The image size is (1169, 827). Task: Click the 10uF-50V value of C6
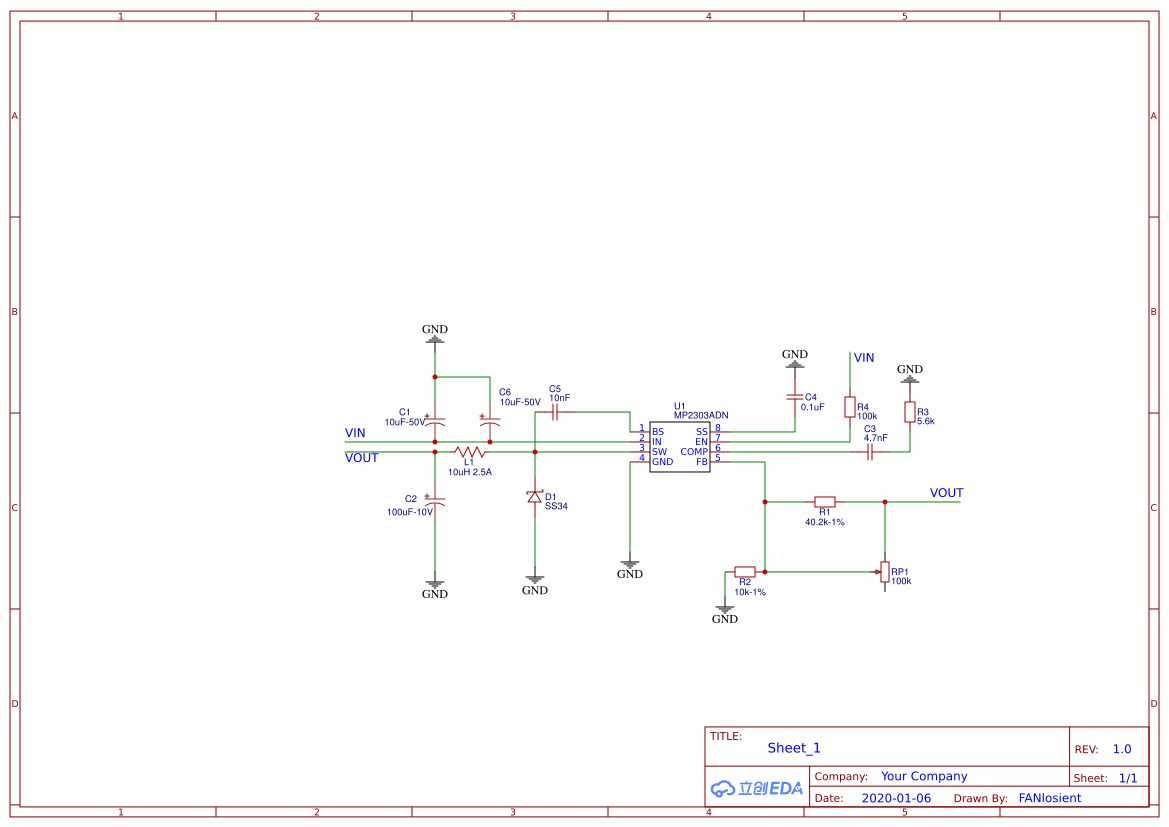pyautogui.click(x=520, y=403)
